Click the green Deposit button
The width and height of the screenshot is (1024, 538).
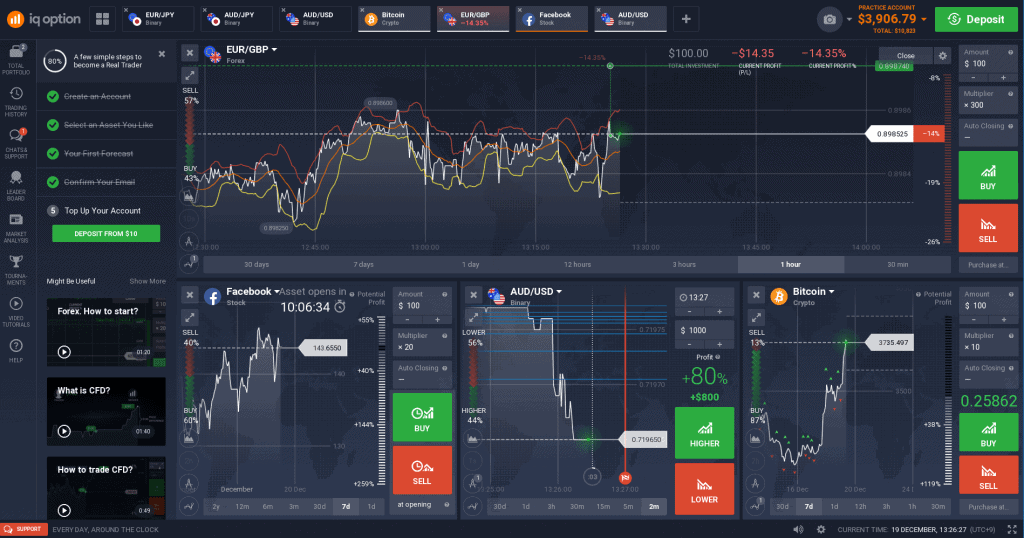[x=976, y=19]
